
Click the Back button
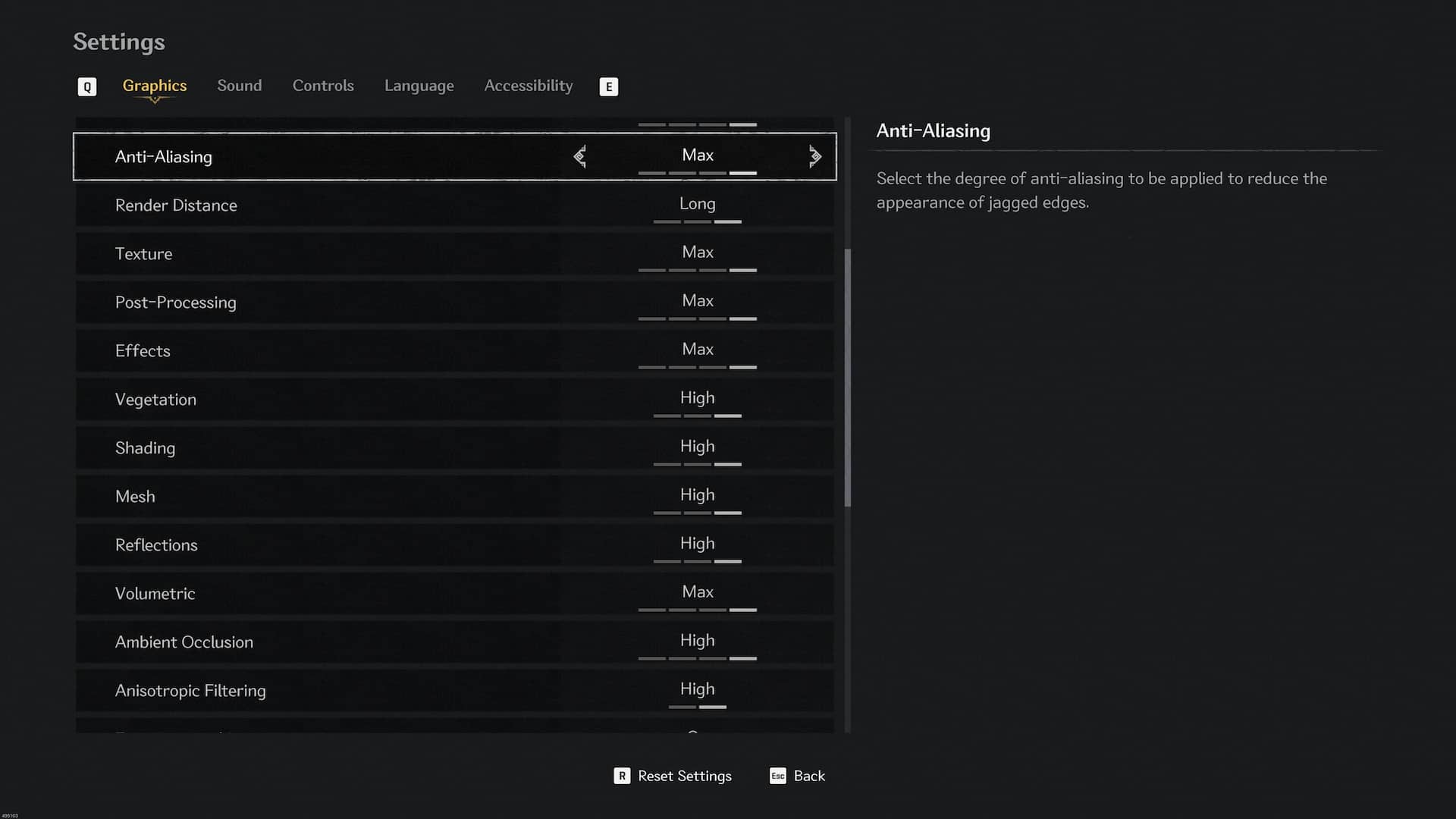click(808, 776)
